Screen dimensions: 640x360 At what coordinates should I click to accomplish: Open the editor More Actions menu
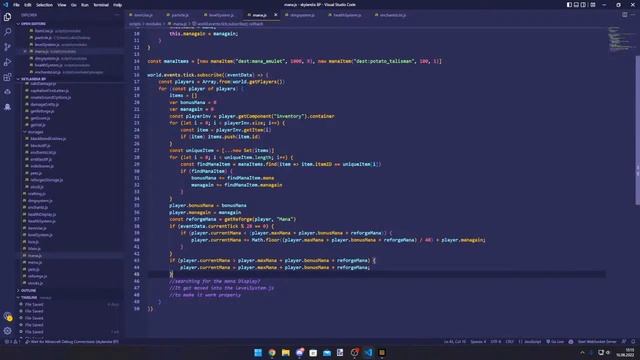click(633, 15)
